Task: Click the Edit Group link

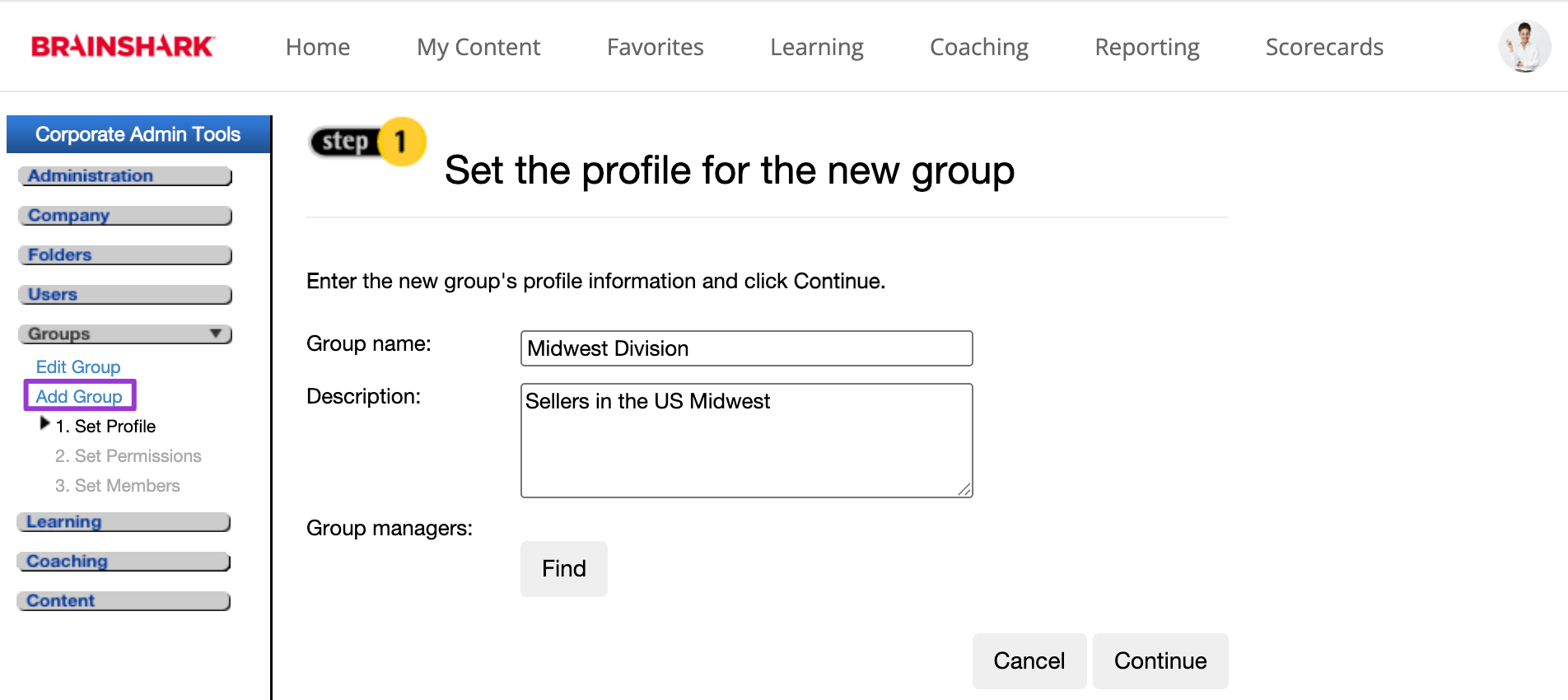Action: point(78,367)
